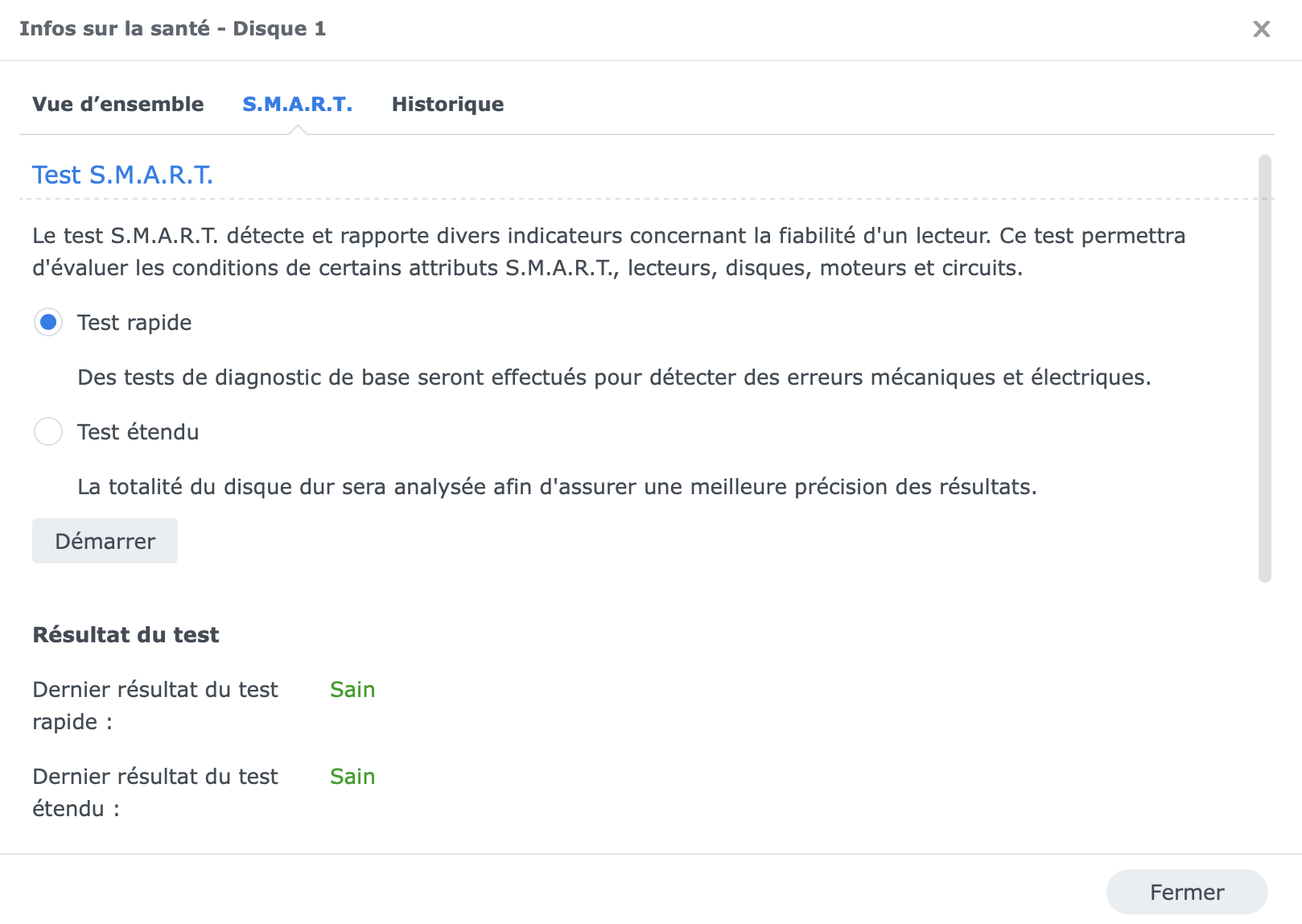Choose the Test étendu radio option
The image size is (1302, 924).
(48, 432)
